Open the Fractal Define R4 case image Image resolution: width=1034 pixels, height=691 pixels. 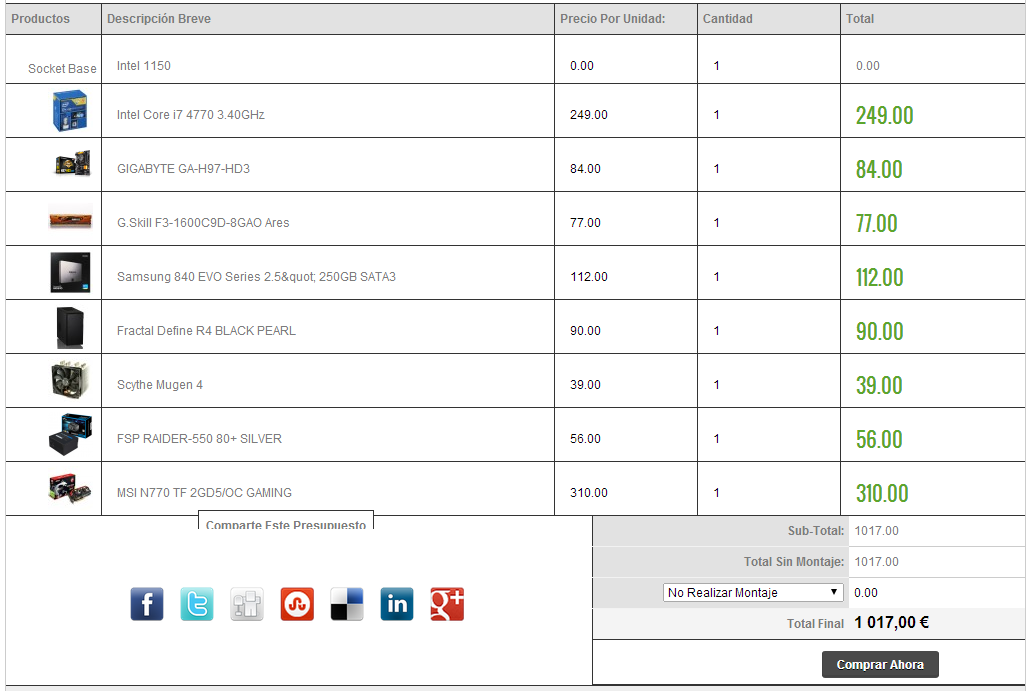coord(70,327)
